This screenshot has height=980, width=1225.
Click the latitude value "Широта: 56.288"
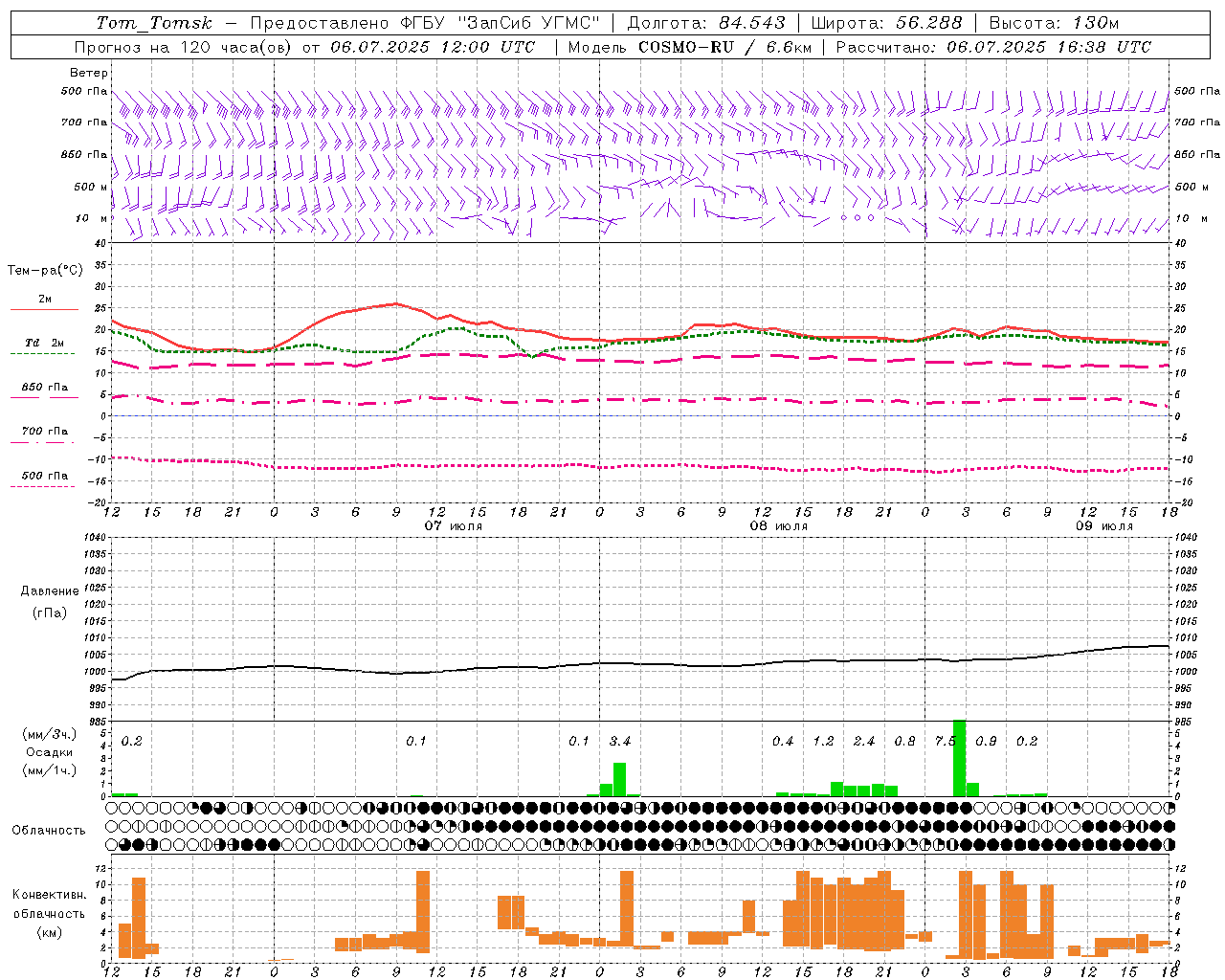coord(887,23)
